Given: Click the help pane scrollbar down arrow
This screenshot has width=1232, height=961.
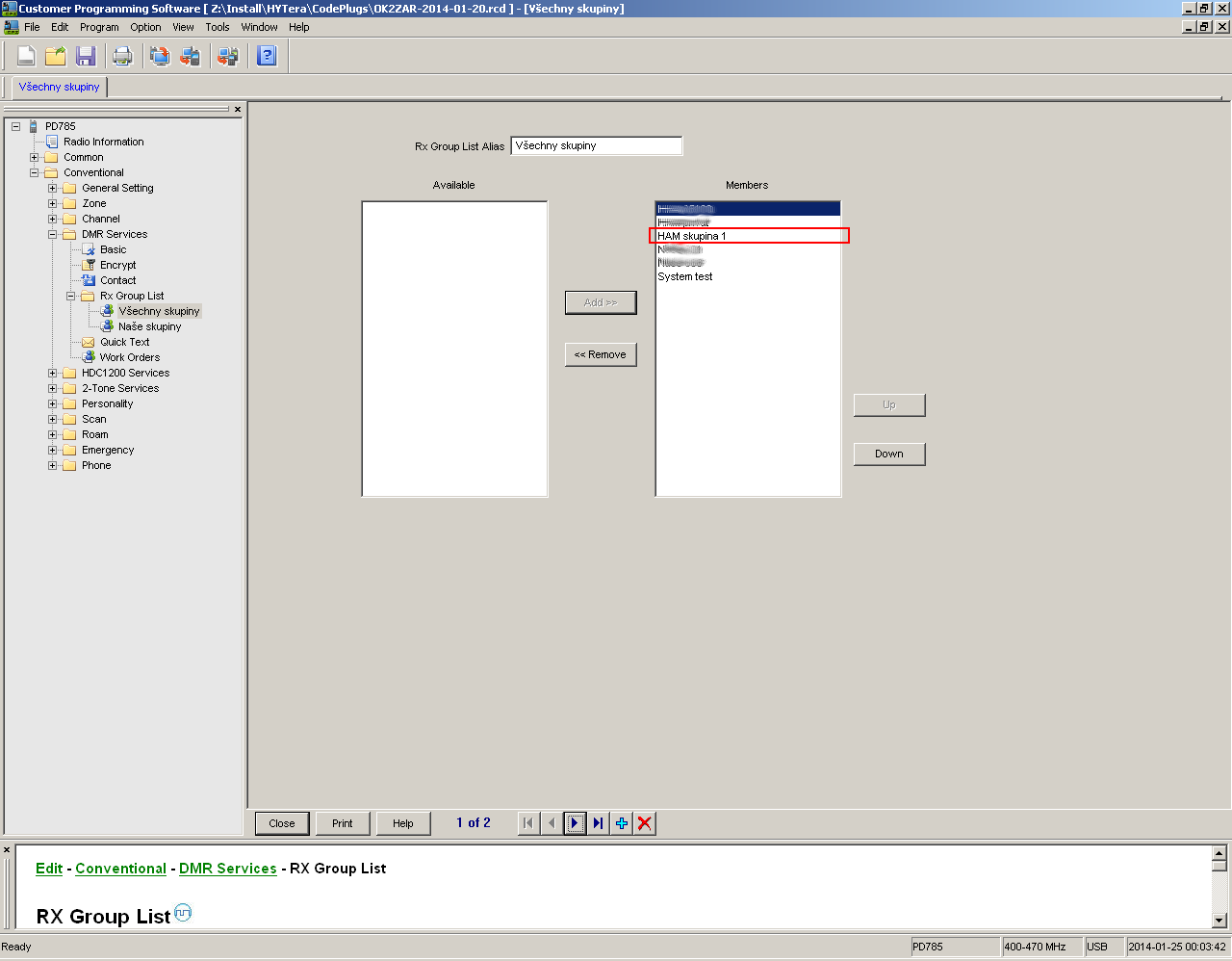Looking at the screenshot, I should (1219, 921).
